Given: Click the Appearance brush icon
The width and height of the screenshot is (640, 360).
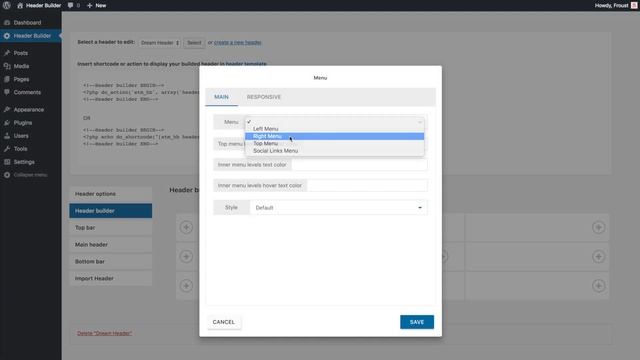Looking at the screenshot, I should click(x=7, y=109).
